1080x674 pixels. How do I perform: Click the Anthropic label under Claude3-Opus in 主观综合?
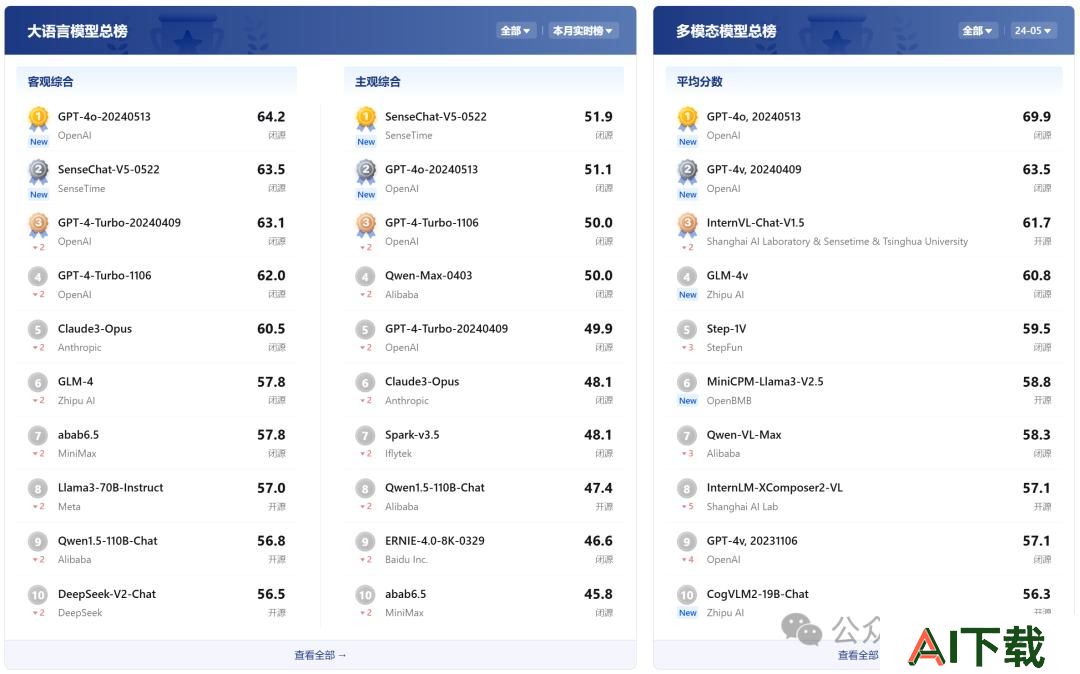pos(406,400)
